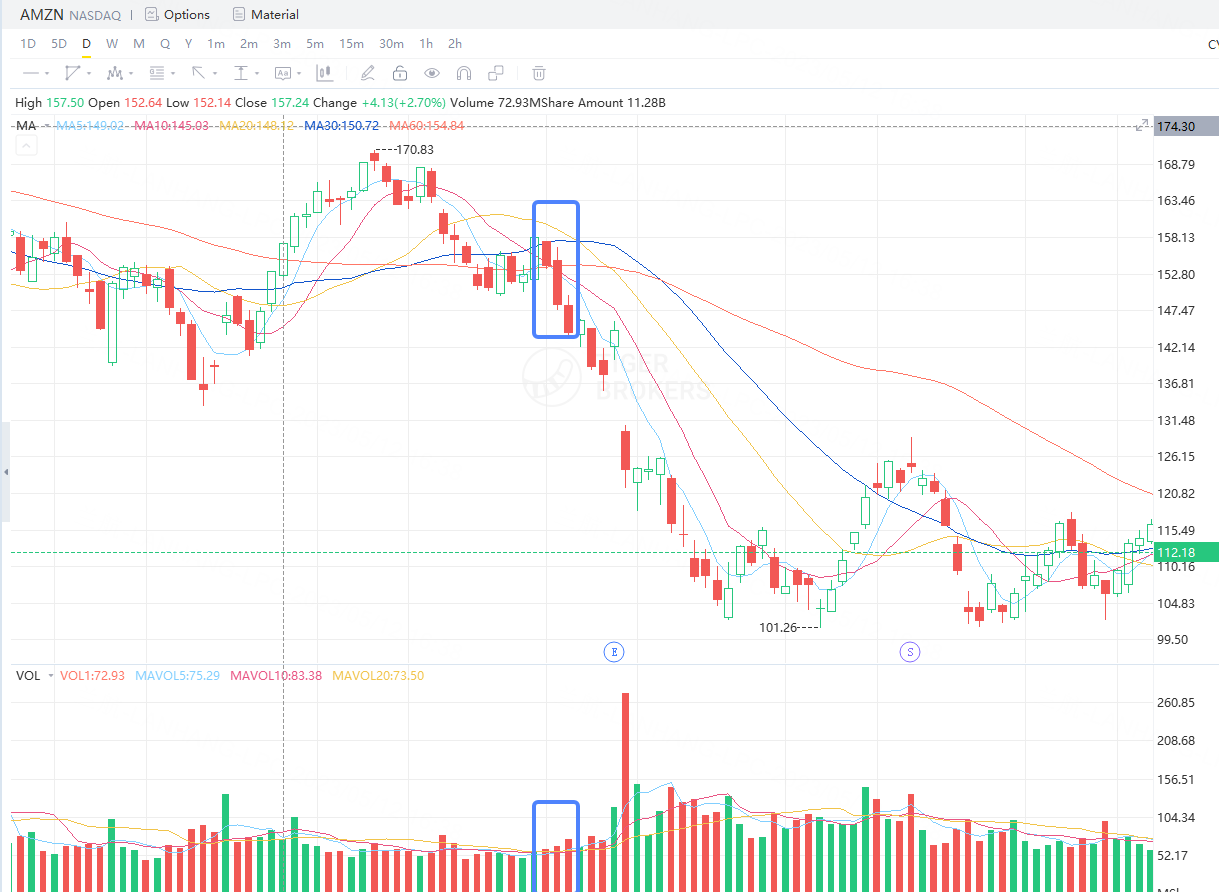
Task: Click the MA5:149.02 indicator label
Action: [90, 125]
